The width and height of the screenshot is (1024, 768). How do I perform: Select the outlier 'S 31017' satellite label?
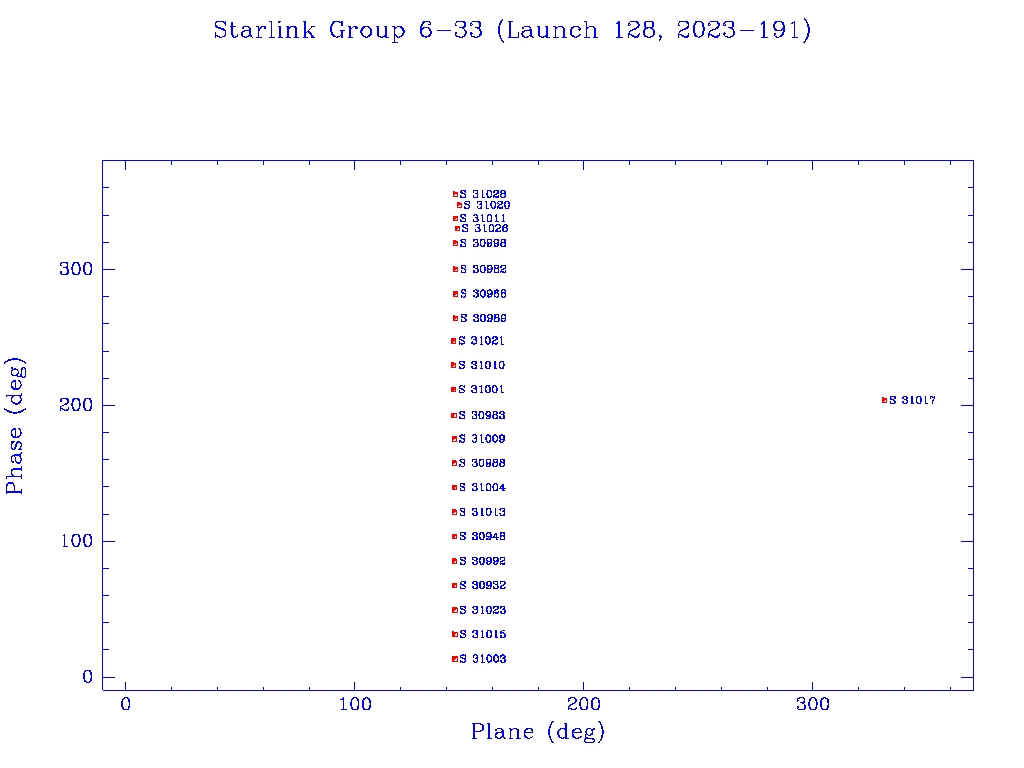pyautogui.click(x=912, y=400)
